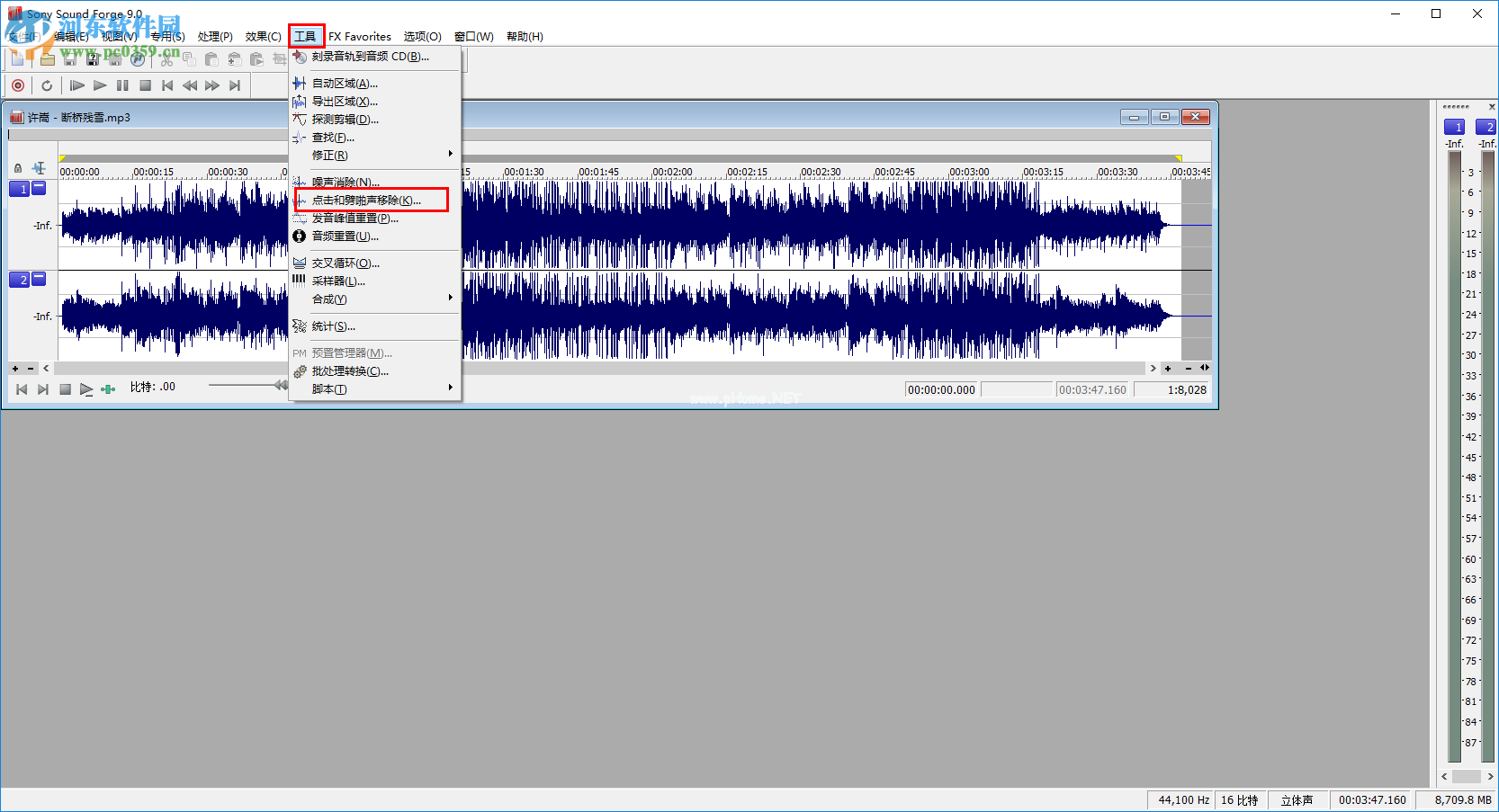Click green scrub control icon in data window
The image size is (1499, 812).
click(108, 389)
